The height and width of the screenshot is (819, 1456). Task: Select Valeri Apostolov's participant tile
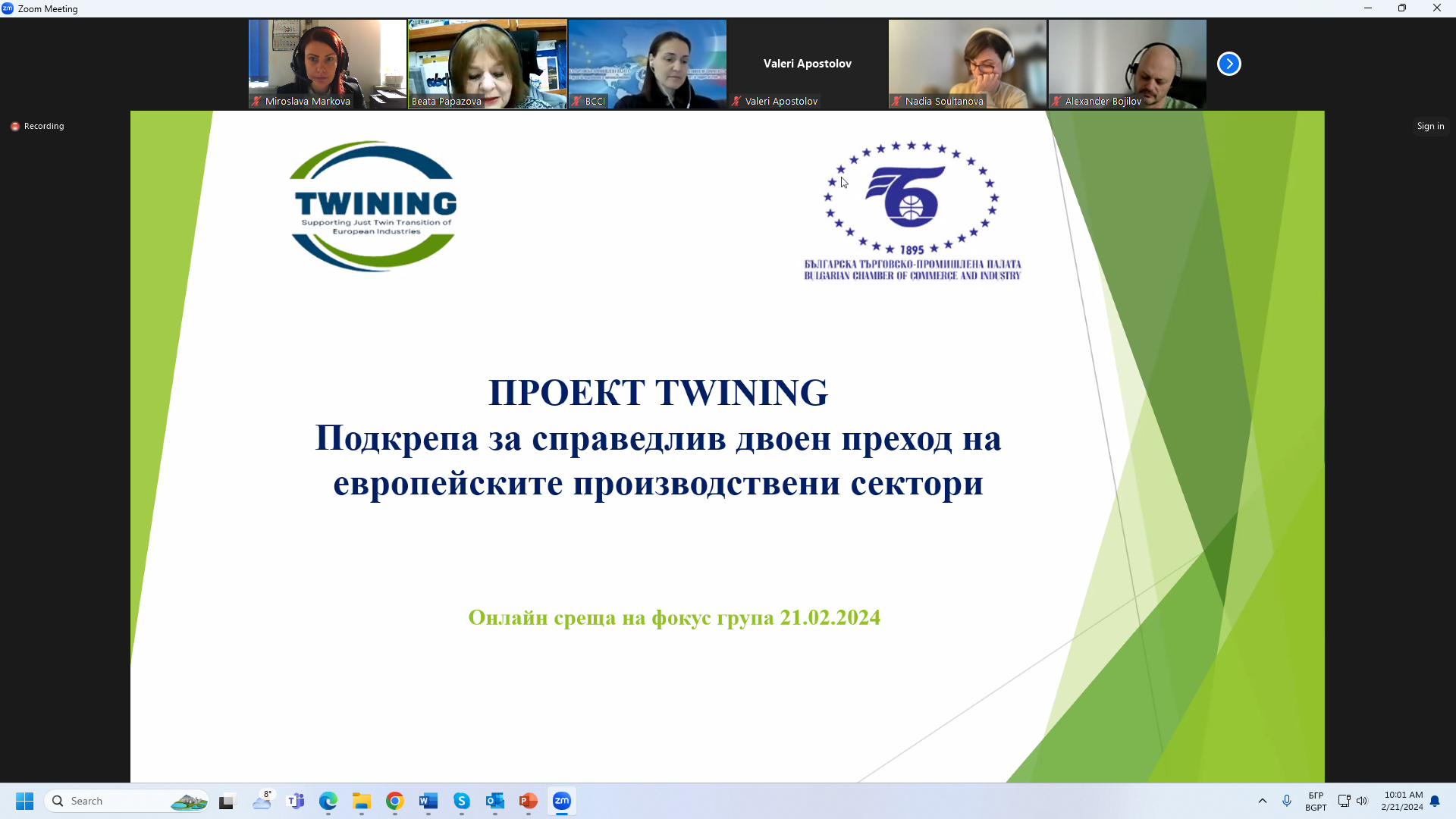[x=808, y=64]
